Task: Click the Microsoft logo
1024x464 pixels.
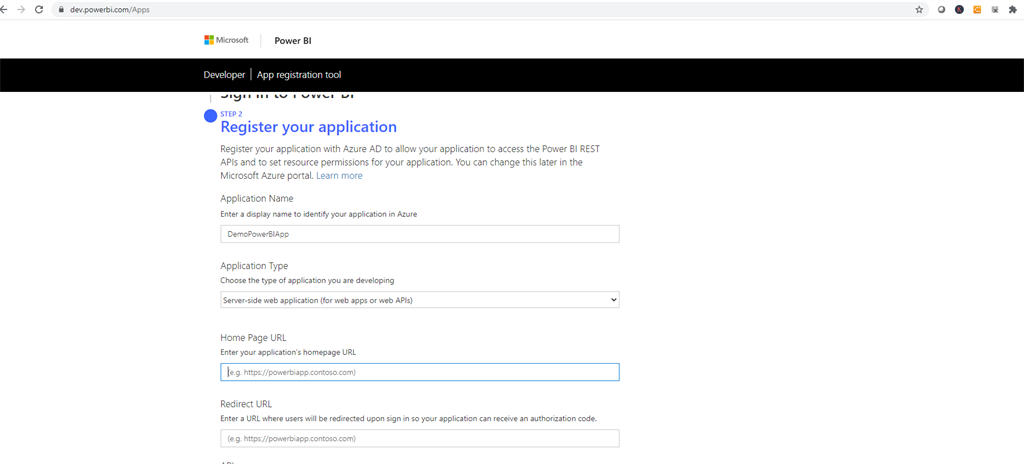Action: [x=226, y=40]
